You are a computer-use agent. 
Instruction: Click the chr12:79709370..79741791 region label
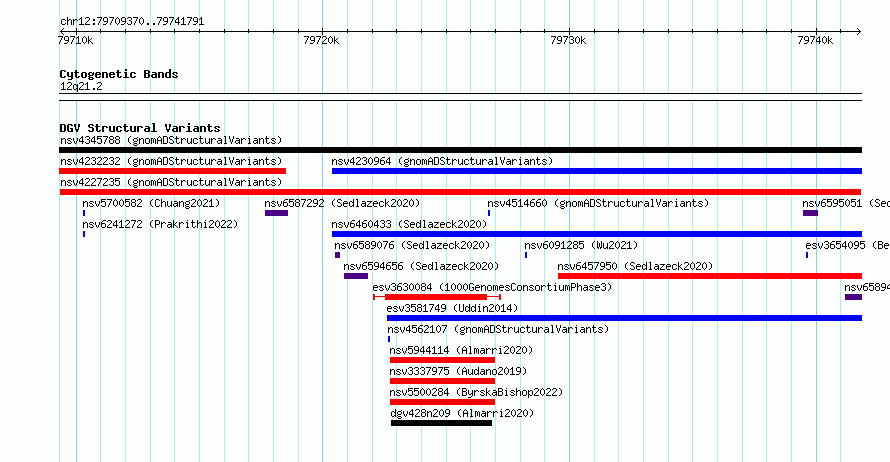pos(132,22)
